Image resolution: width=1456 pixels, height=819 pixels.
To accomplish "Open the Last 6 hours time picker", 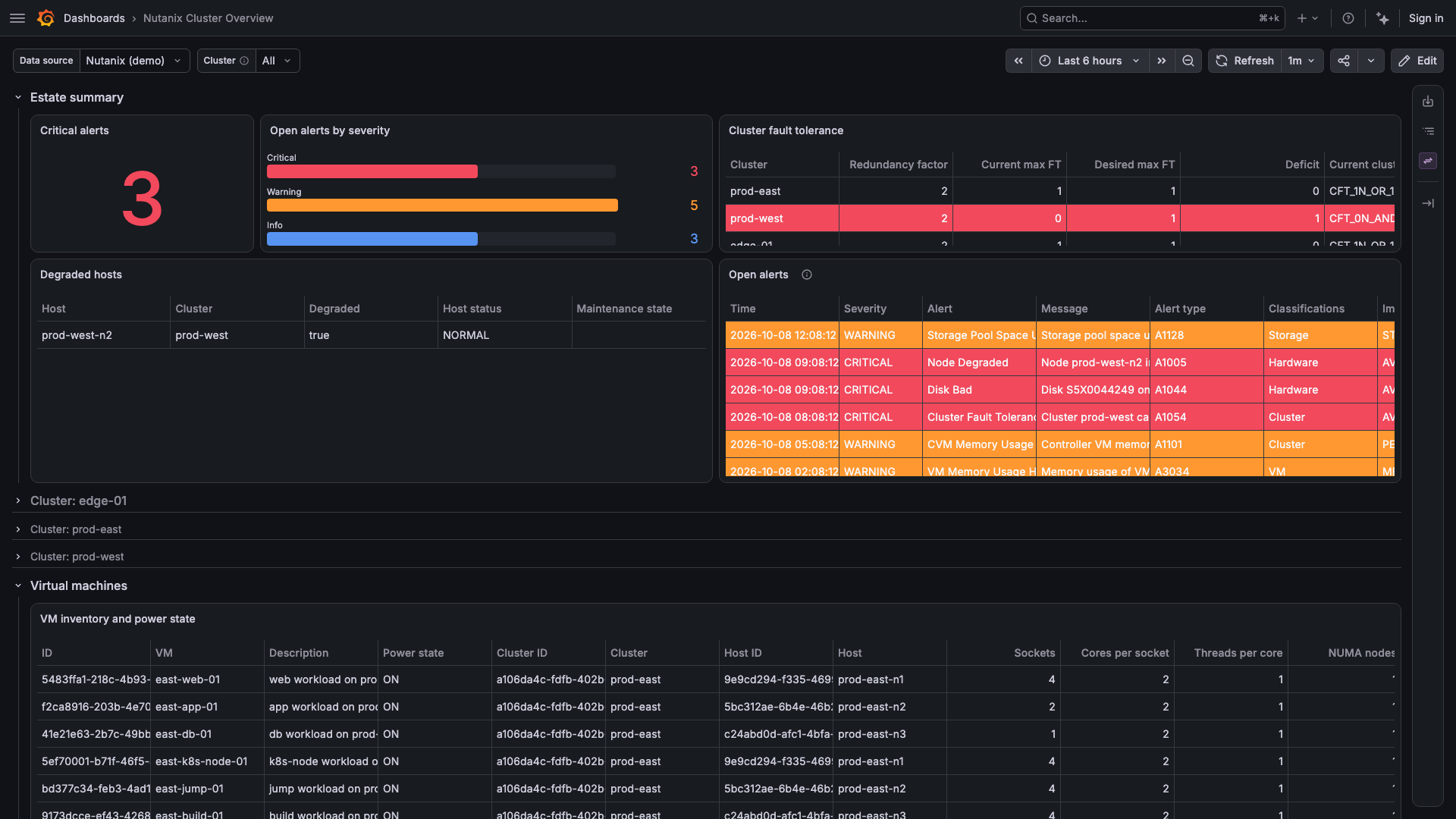I will (1090, 61).
